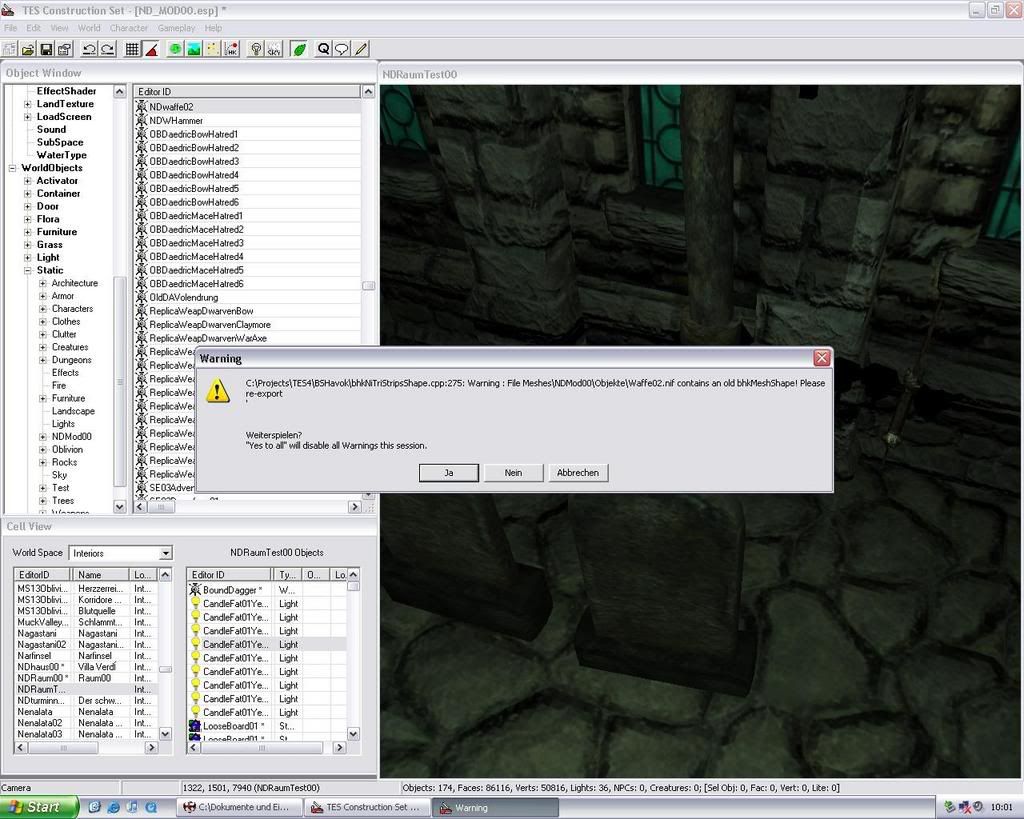
Task: Collapse the Static tree node
Action: click(29, 270)
